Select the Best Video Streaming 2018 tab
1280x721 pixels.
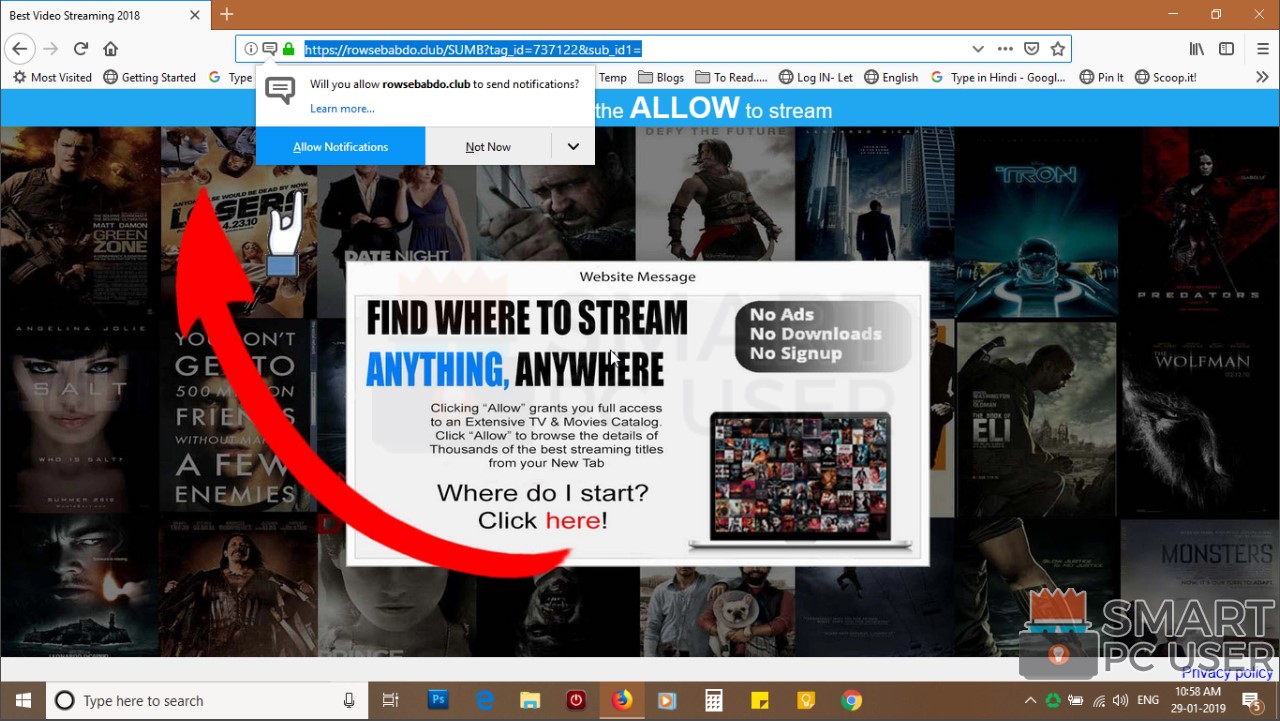pos(90,15)
